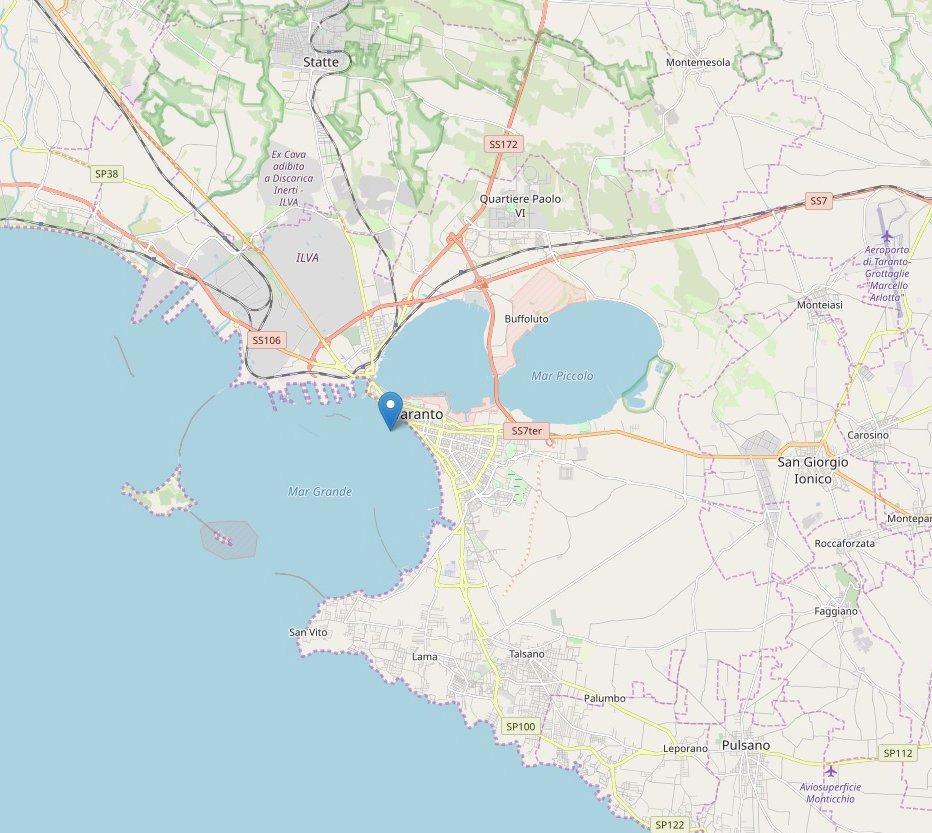Click the Mar Grande water label
This screenshot has height=833, width=932.
(320, 492)
